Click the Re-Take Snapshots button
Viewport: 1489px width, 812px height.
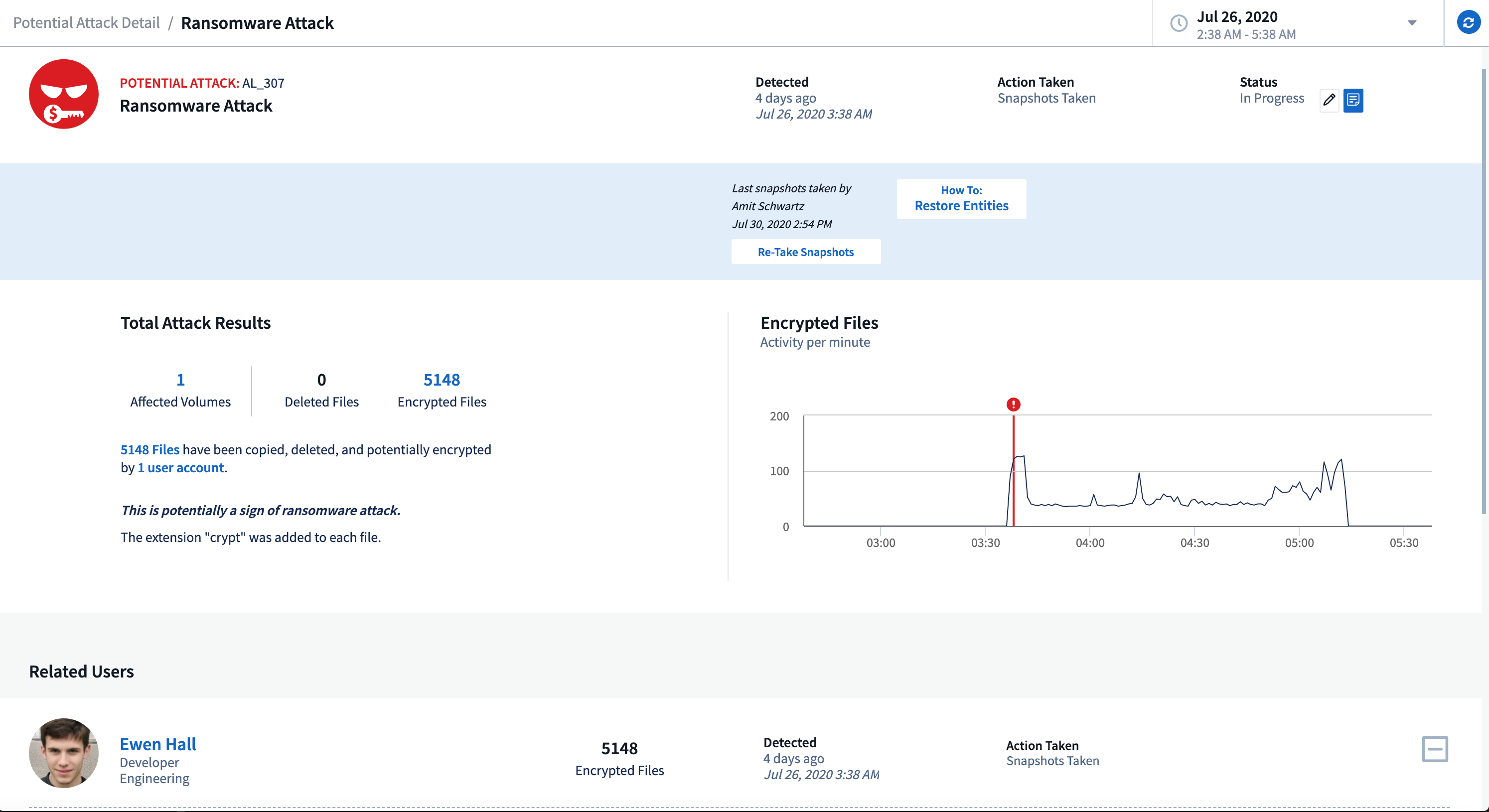tap(806, 252)
